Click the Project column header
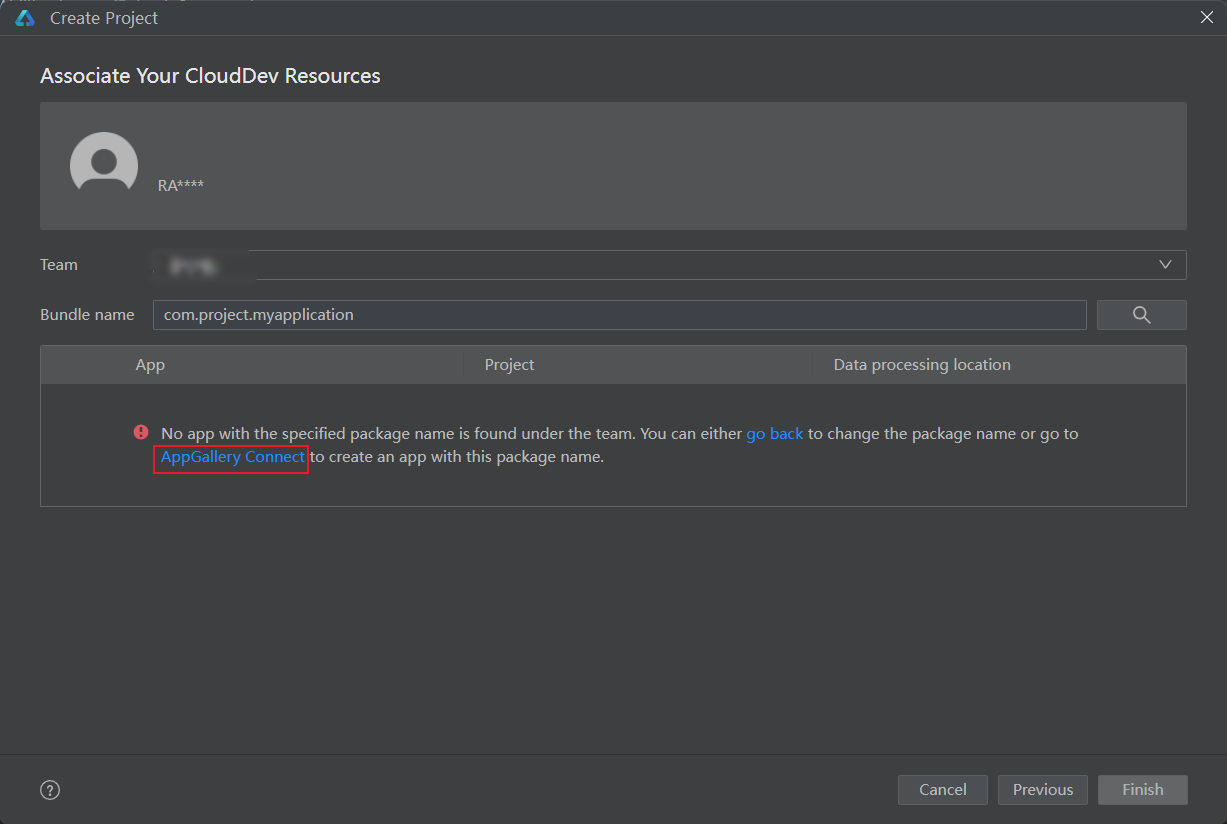Screen dimensions: 1227x824 [510, 365]
